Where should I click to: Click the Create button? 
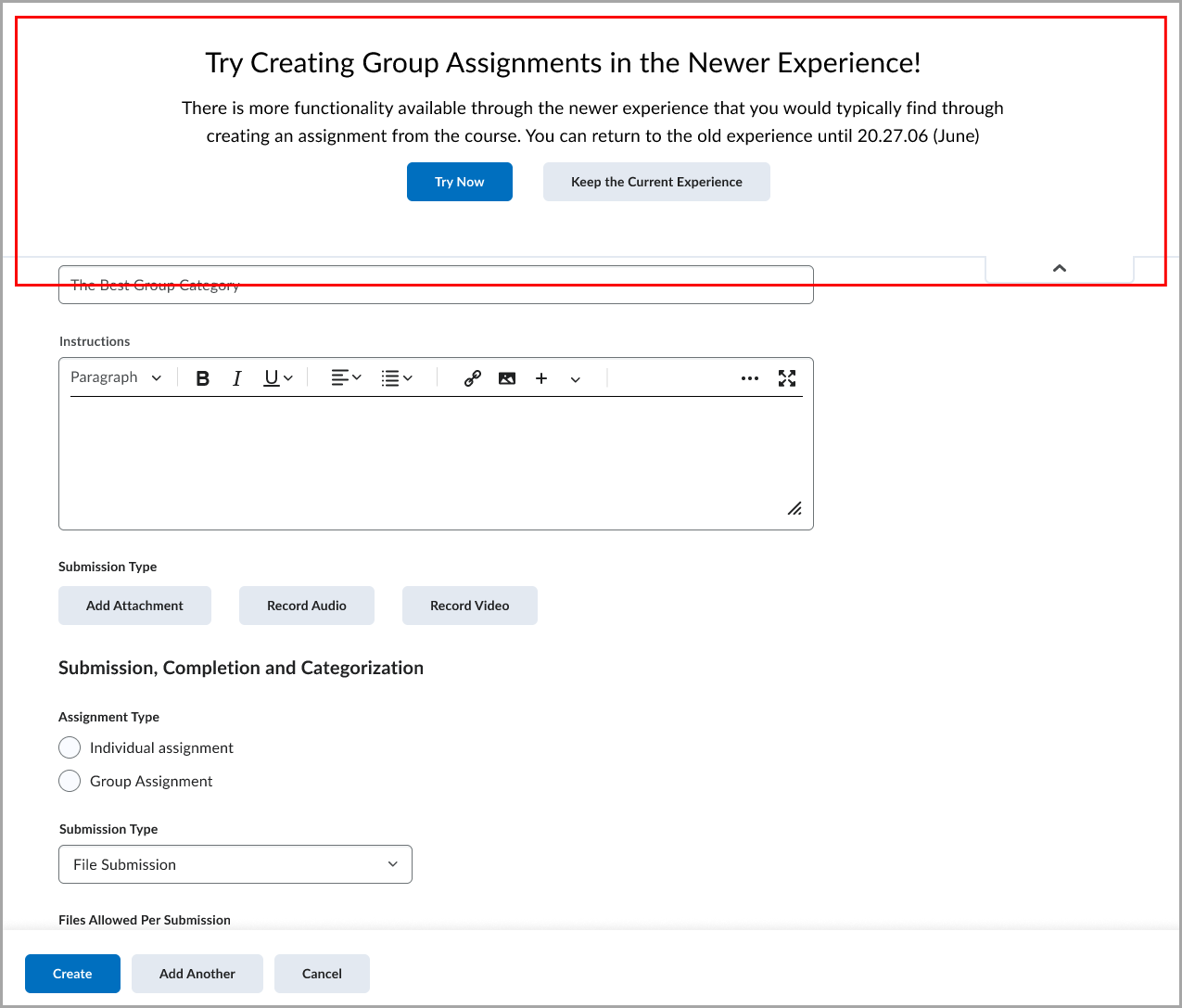(72, 973)
